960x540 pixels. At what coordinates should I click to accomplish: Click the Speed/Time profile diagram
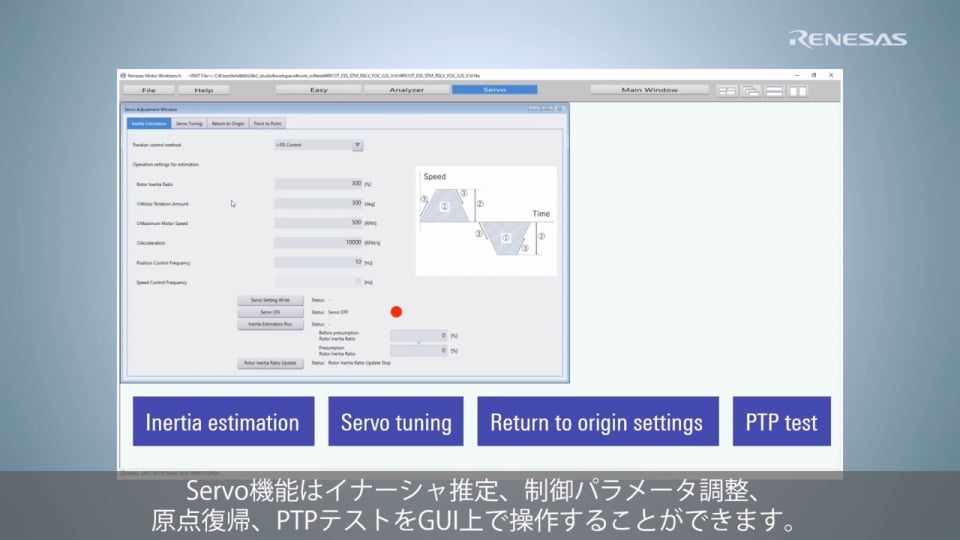coord(486,221)
